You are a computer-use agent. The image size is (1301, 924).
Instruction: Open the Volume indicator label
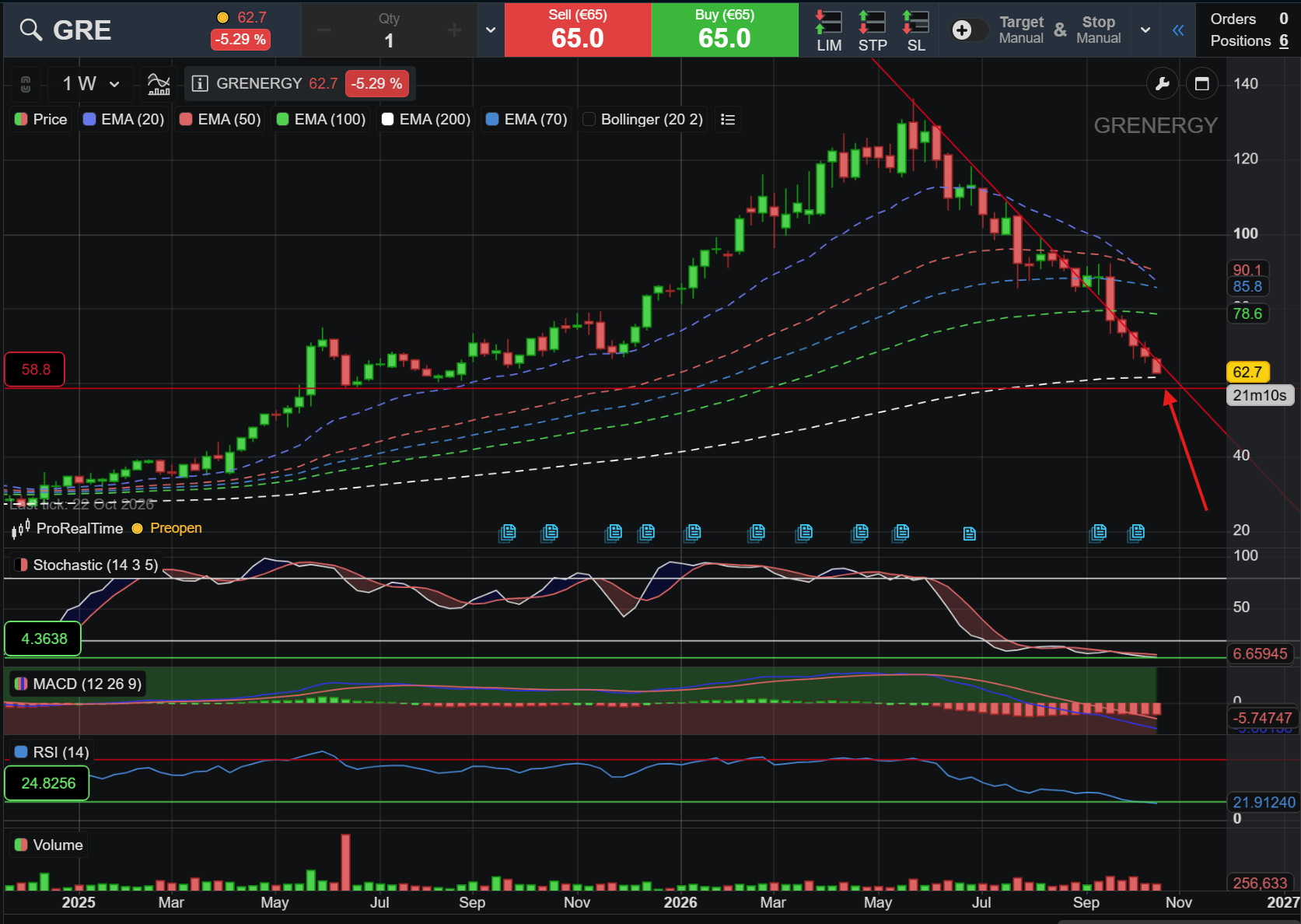(49, 845)
